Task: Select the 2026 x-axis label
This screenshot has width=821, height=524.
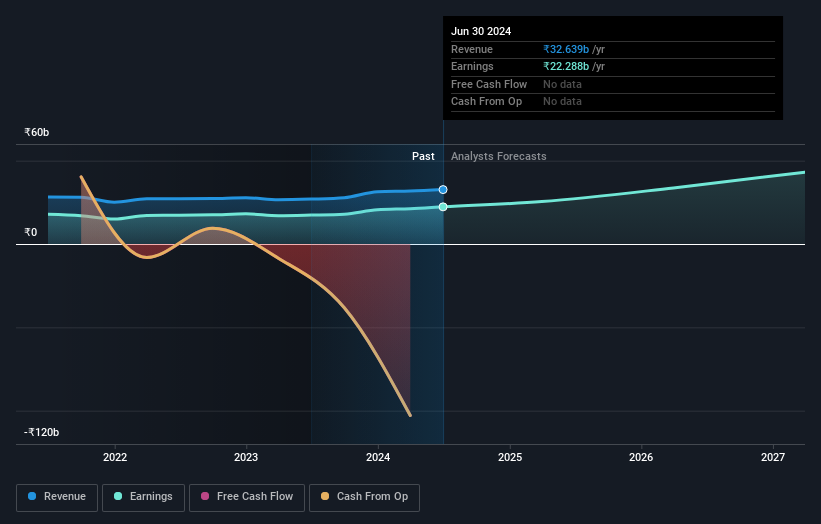Action: (x=641, y=457)
